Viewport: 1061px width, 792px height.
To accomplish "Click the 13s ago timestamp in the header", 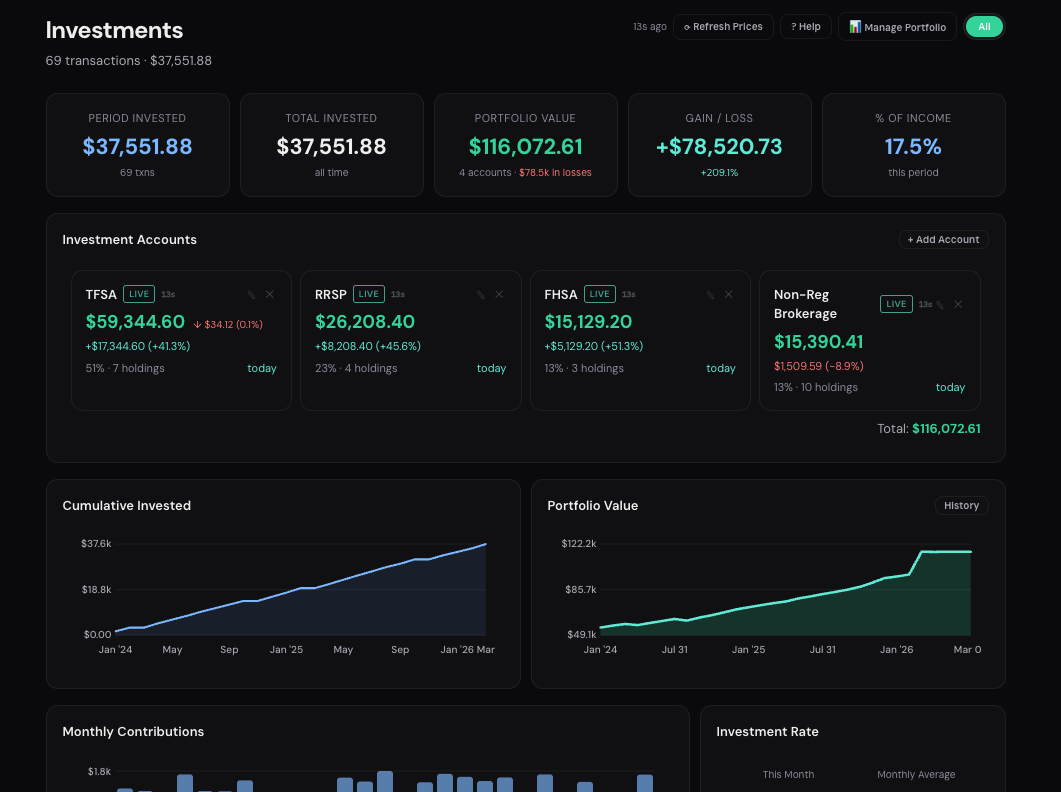I will click(650, 27).
